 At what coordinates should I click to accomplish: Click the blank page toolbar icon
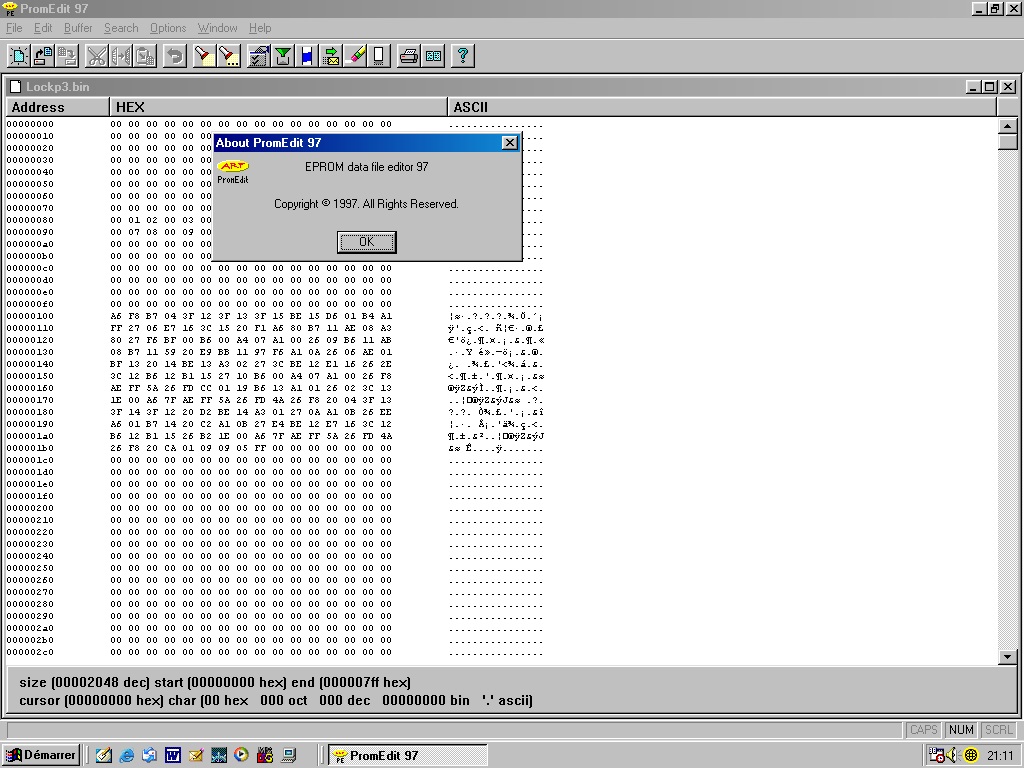coord(379,56)
